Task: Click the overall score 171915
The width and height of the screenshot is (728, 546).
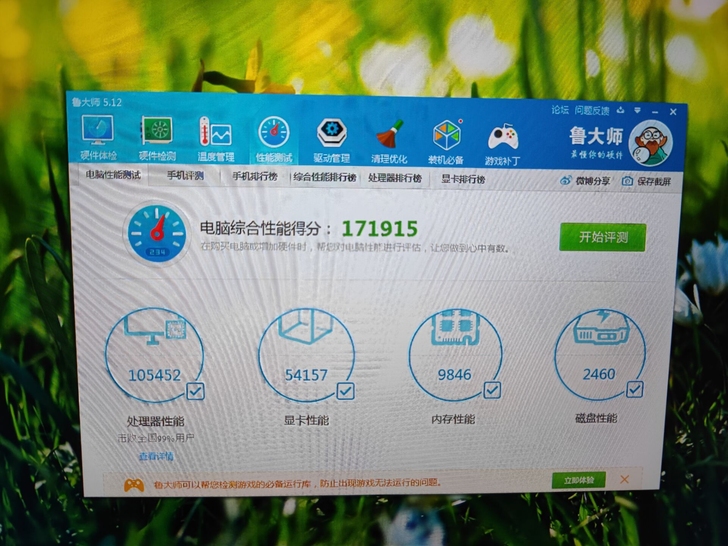Action: [x=380, y=229]
